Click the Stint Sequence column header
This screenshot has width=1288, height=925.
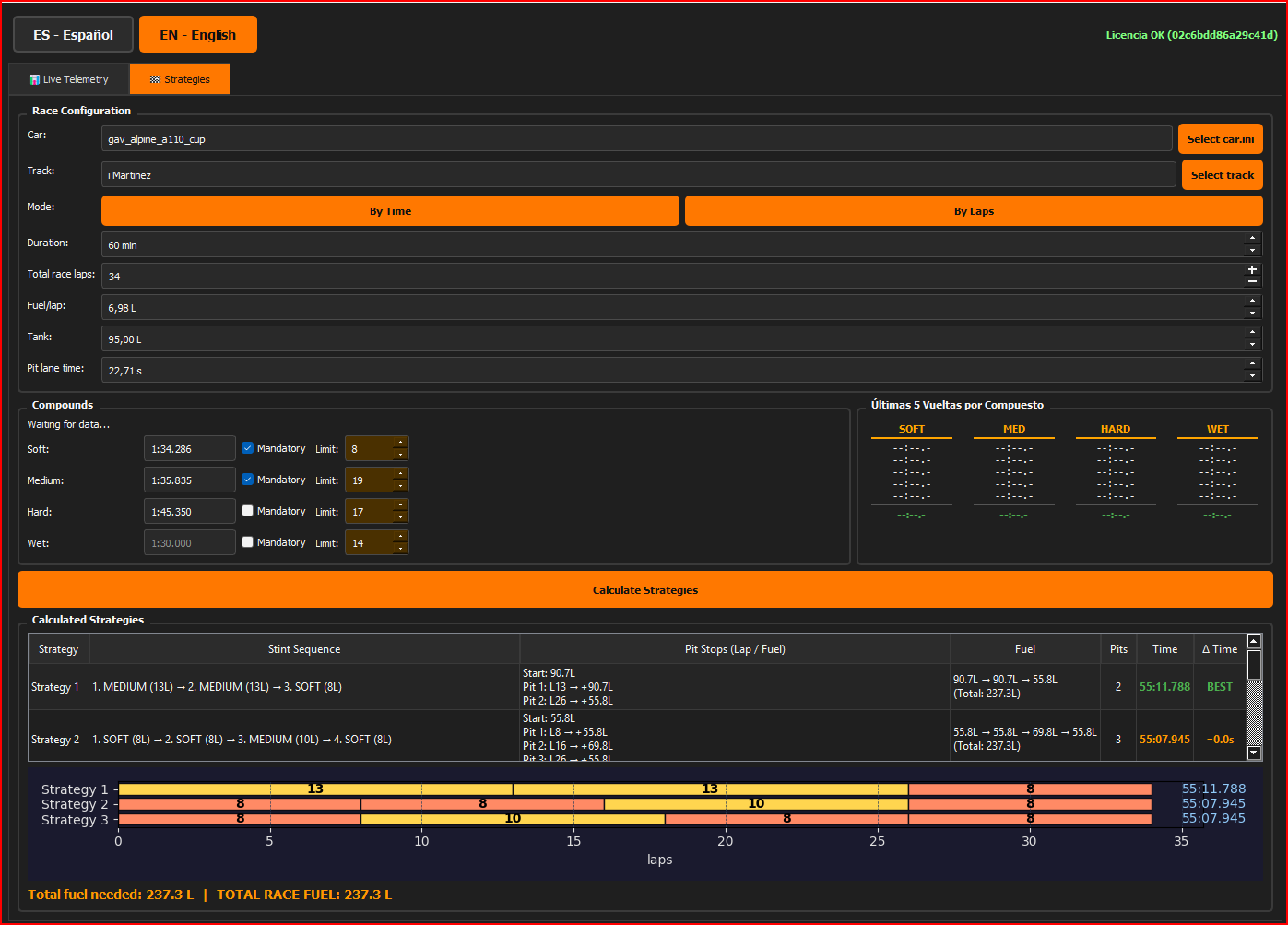point(304,649)
